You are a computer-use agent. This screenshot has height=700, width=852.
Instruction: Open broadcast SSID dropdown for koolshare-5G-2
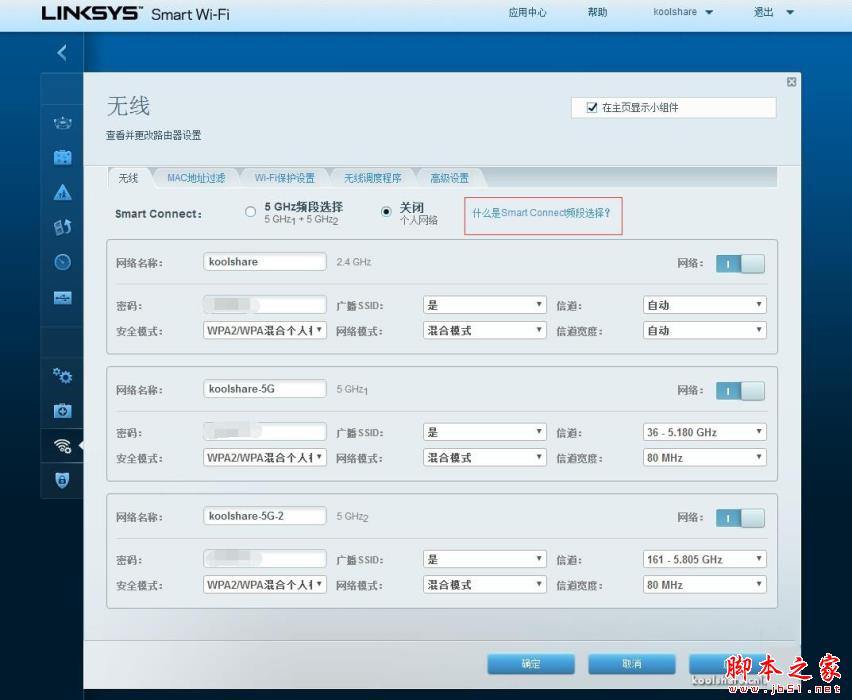point(485,559)
